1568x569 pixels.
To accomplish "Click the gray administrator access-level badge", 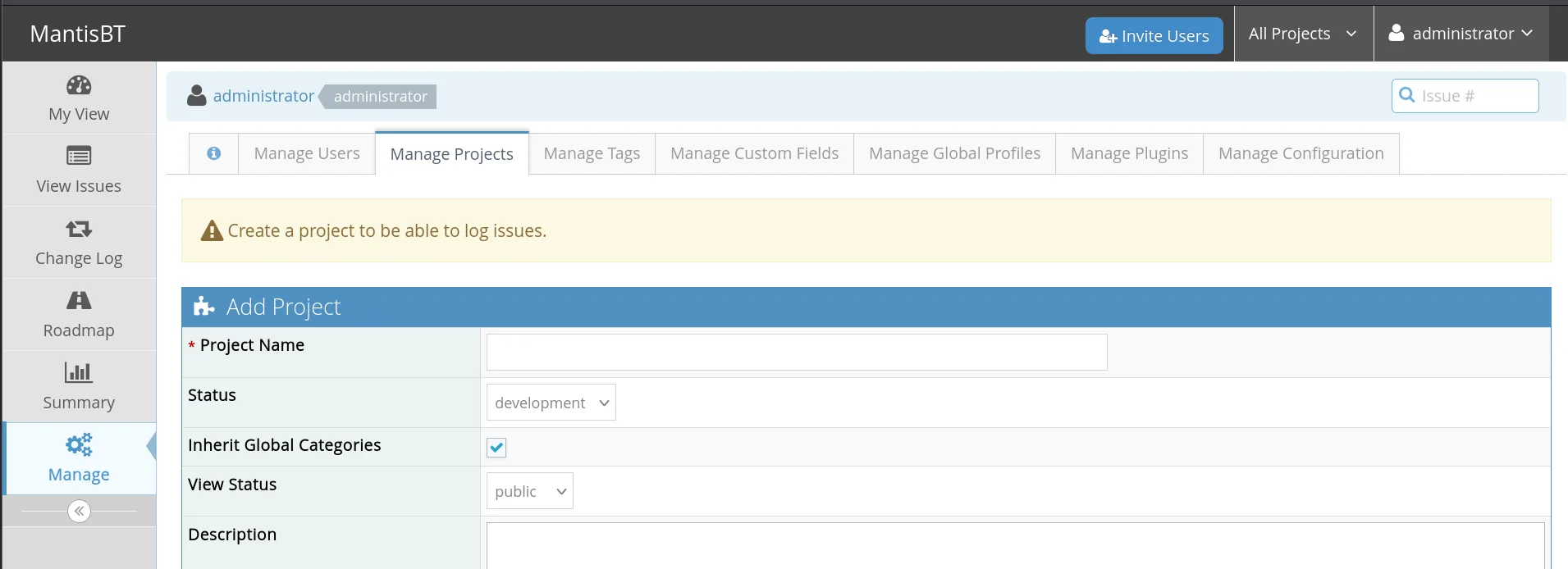I will pyautogui.click(x=380, y=97).
